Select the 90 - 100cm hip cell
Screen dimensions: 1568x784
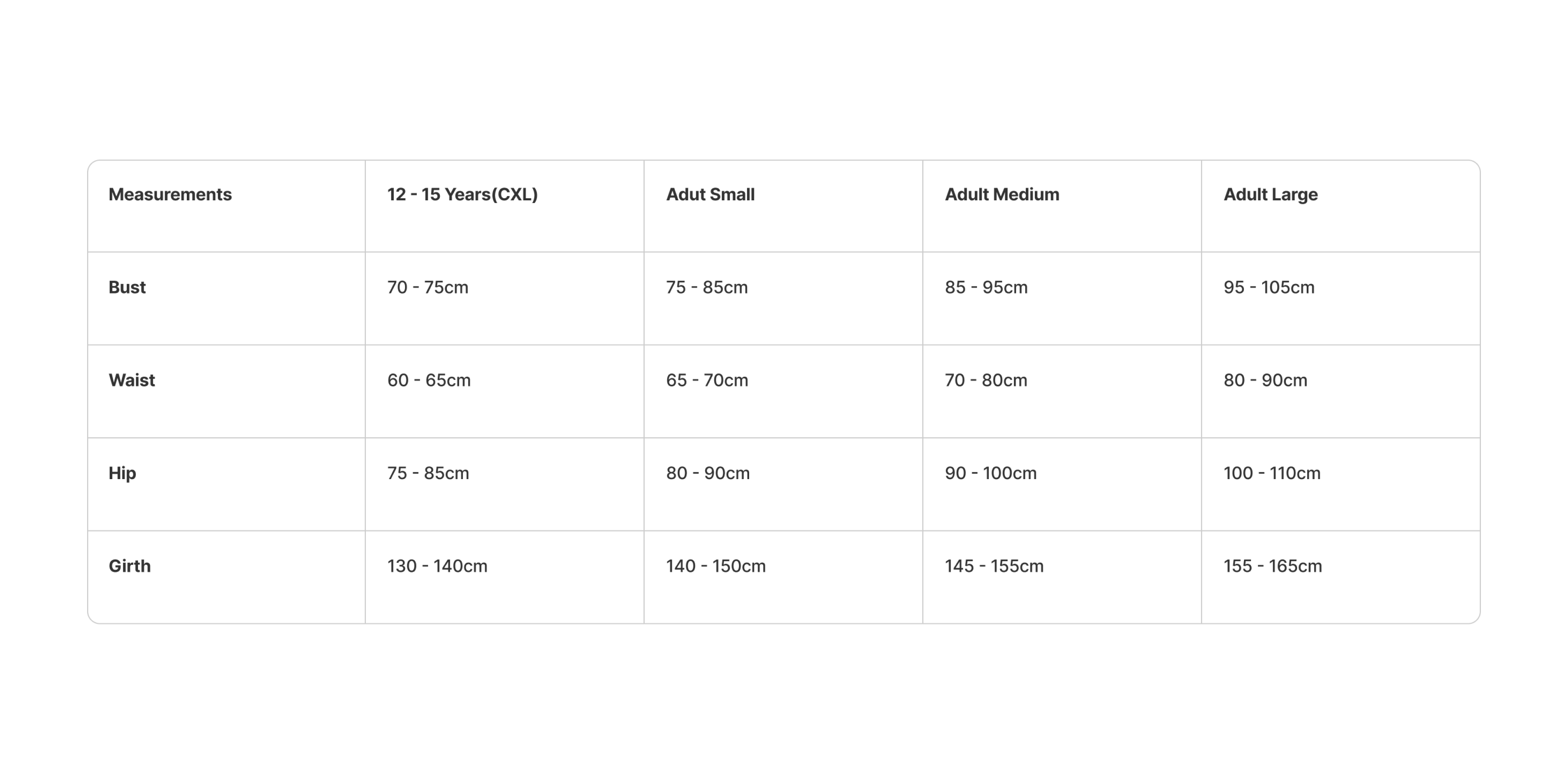point(990,473)
